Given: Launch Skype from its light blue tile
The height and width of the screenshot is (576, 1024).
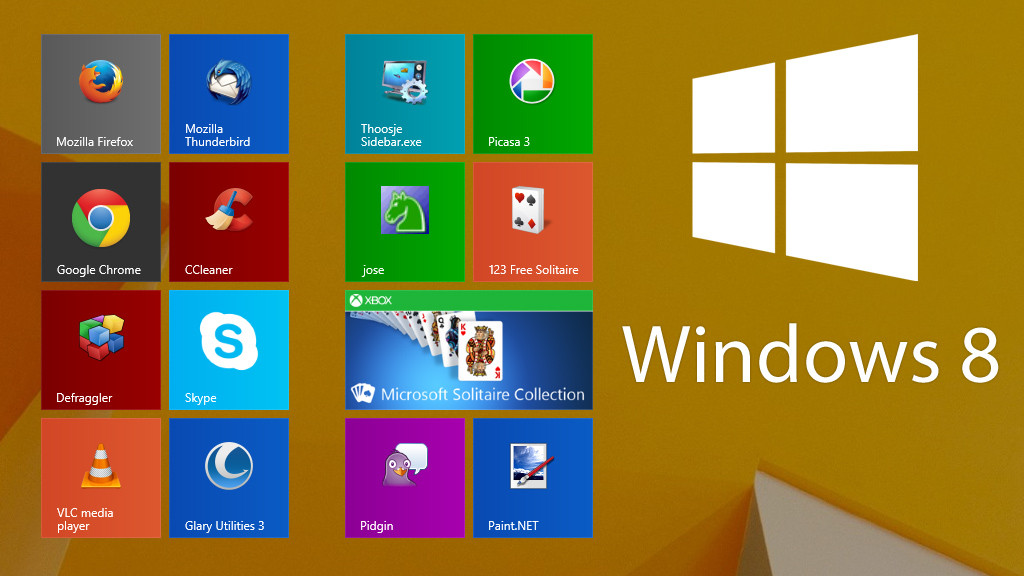Looking at the screenshot, I should click(229, 350).
